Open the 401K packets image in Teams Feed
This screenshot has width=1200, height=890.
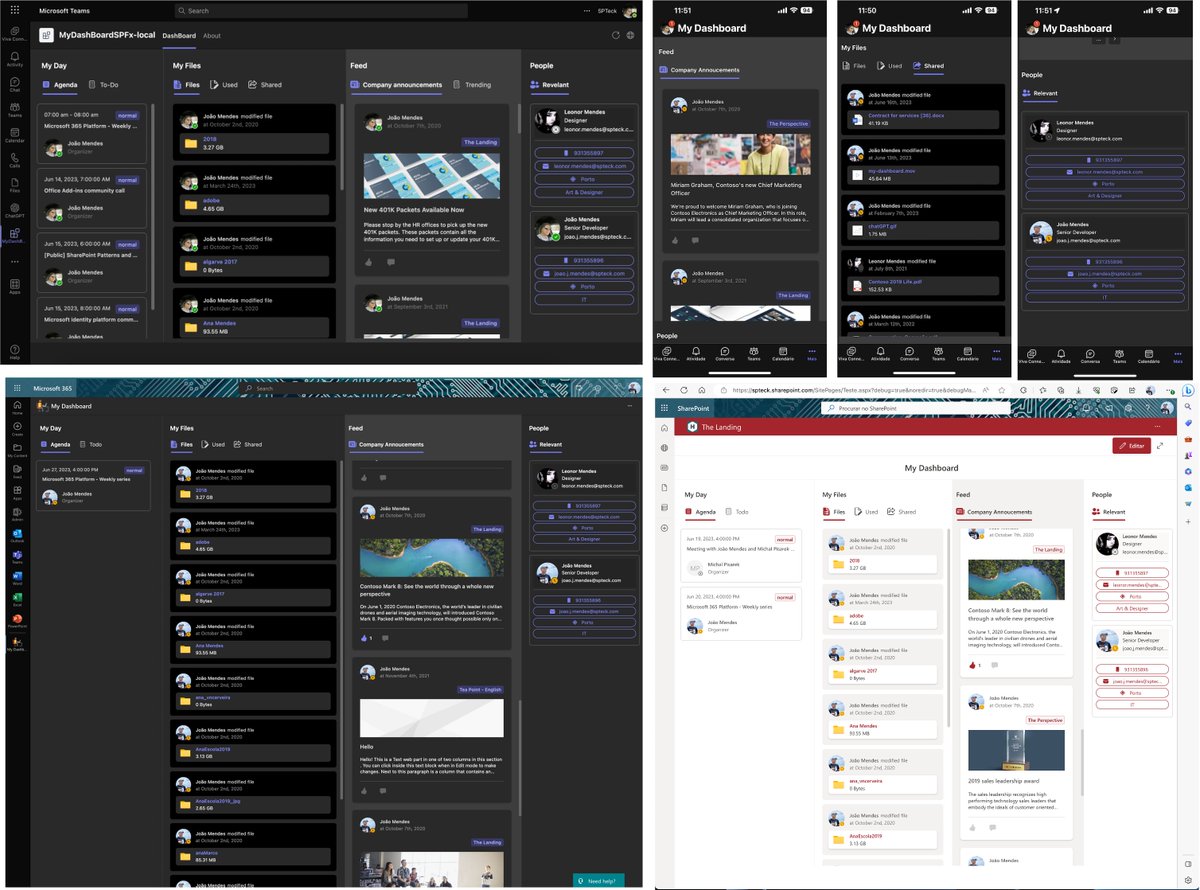coord(432,175)
